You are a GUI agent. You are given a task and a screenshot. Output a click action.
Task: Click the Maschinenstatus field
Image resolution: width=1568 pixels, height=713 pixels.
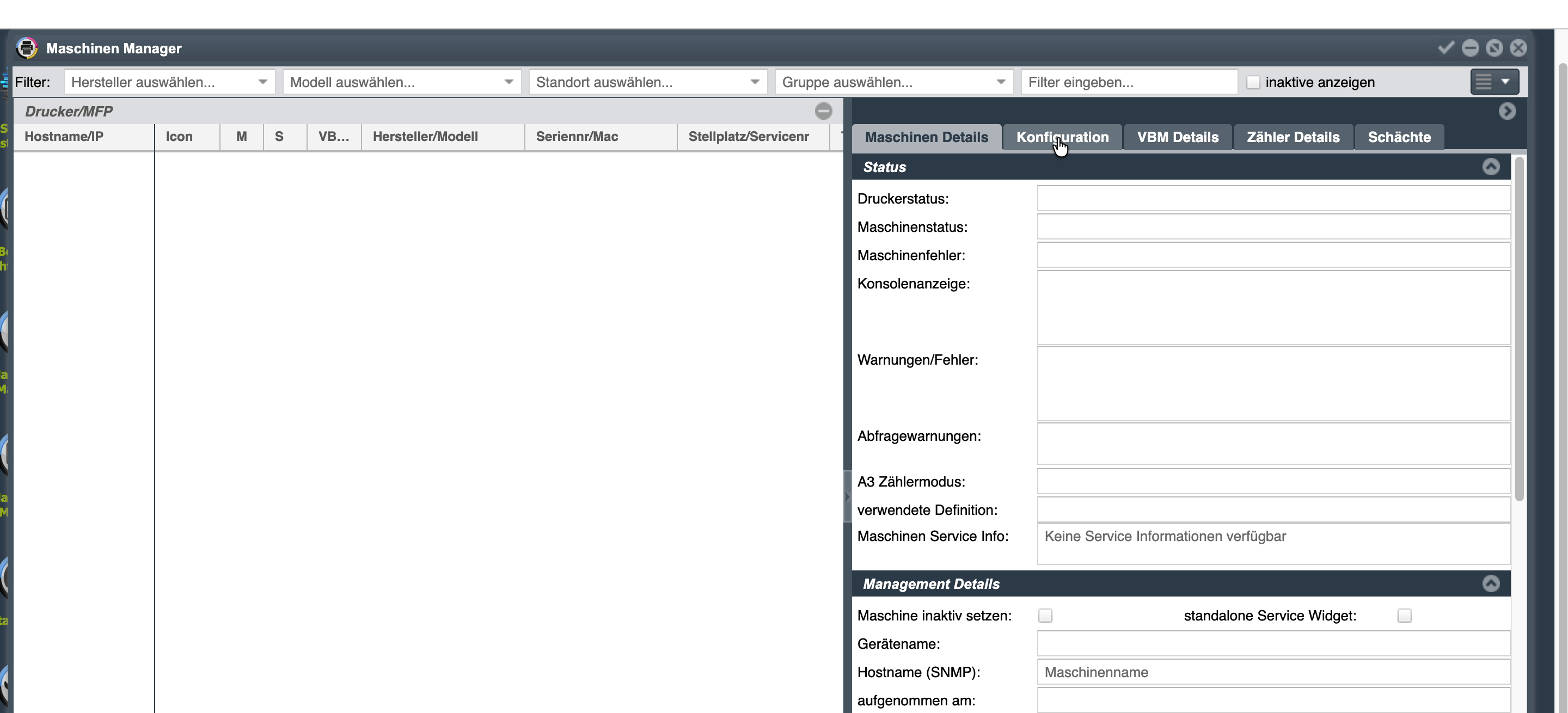(1273, 226)
